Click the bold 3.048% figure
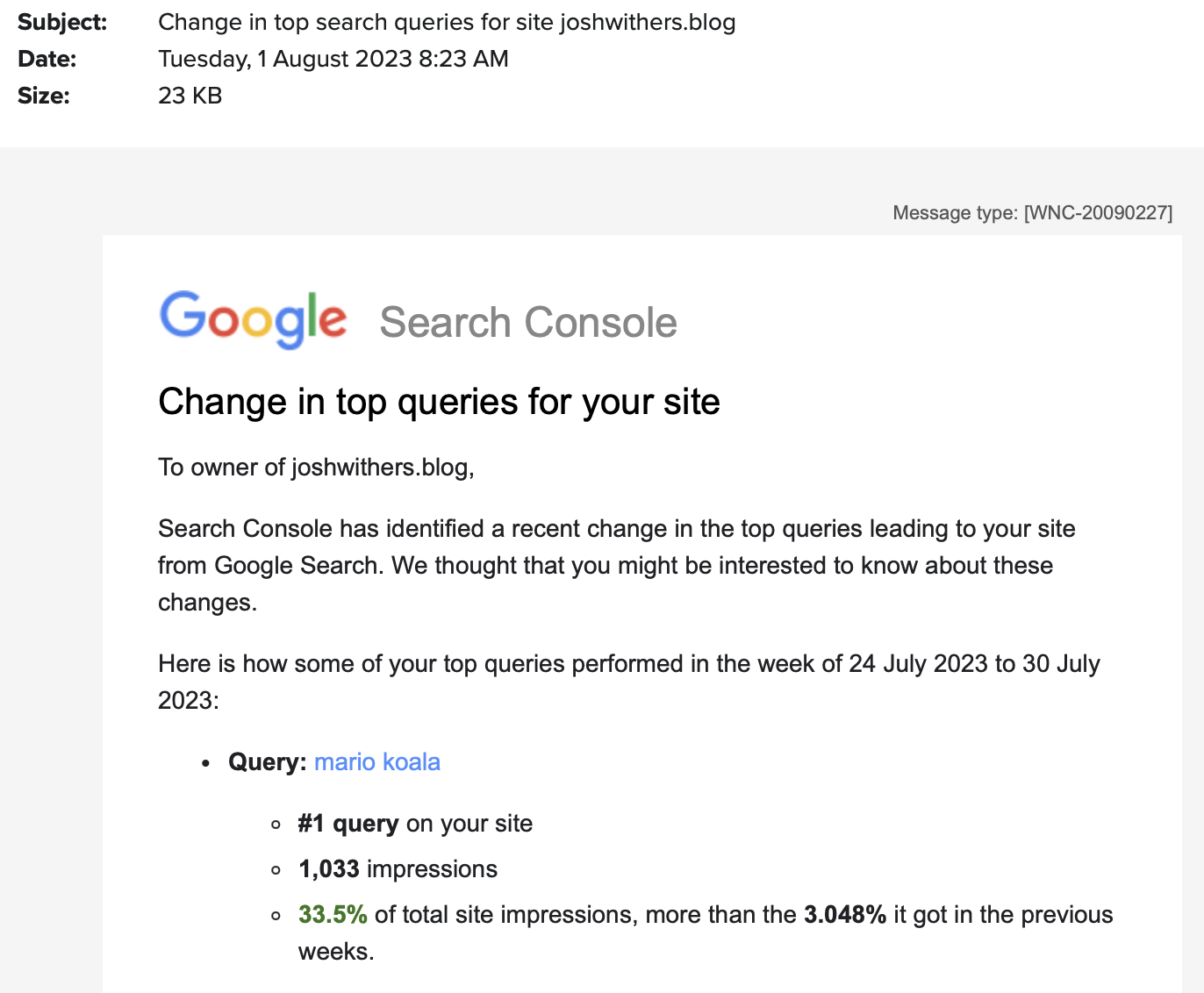The height and width of the screenshot is (993, 1204). [845, 915]
